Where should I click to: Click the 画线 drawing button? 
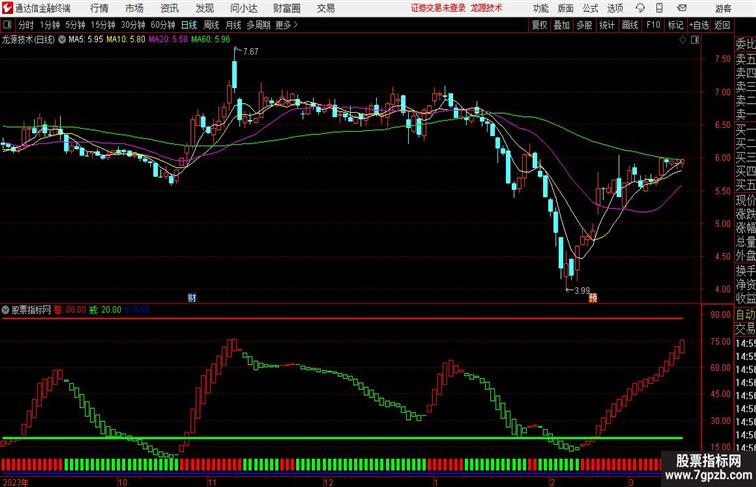point(630,25)
